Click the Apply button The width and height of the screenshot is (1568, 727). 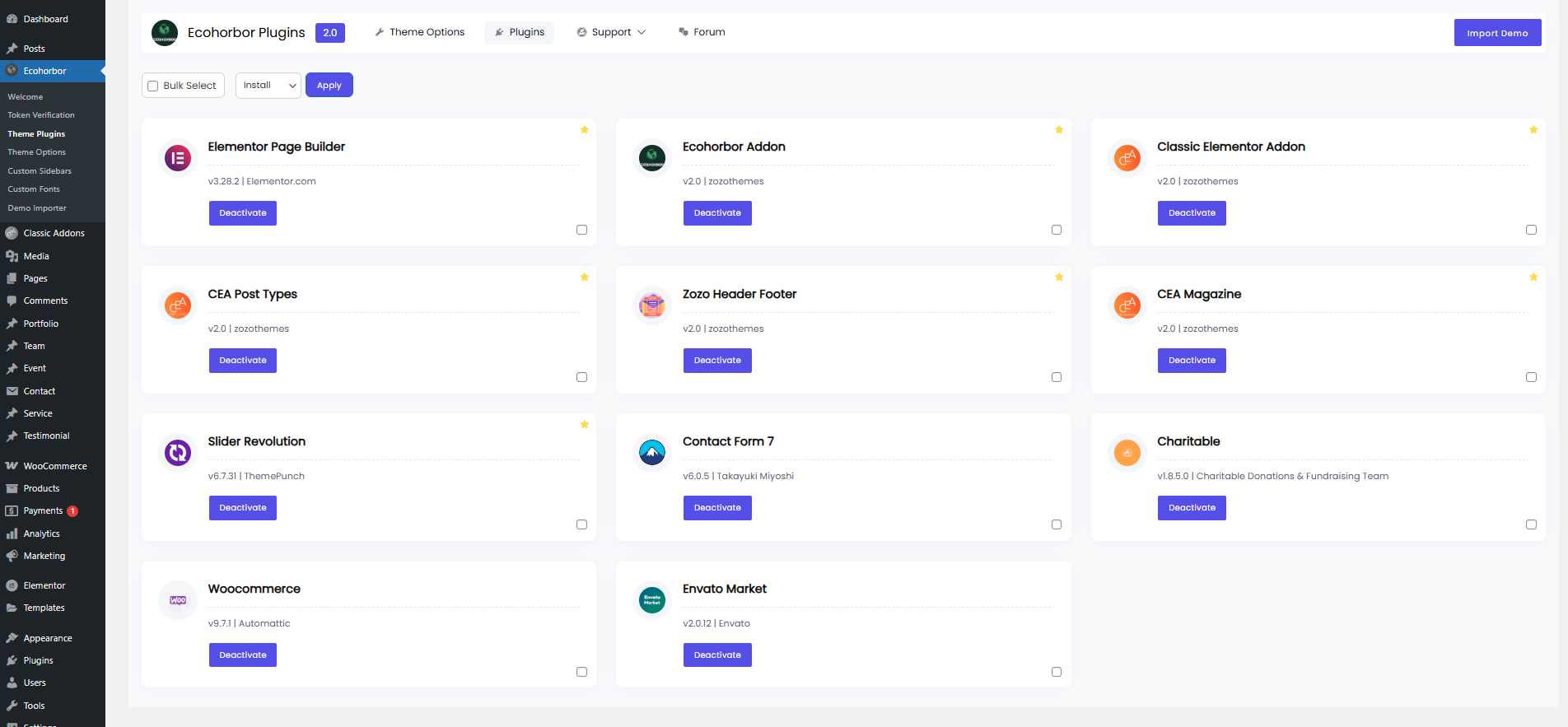[x=329, y=86]
